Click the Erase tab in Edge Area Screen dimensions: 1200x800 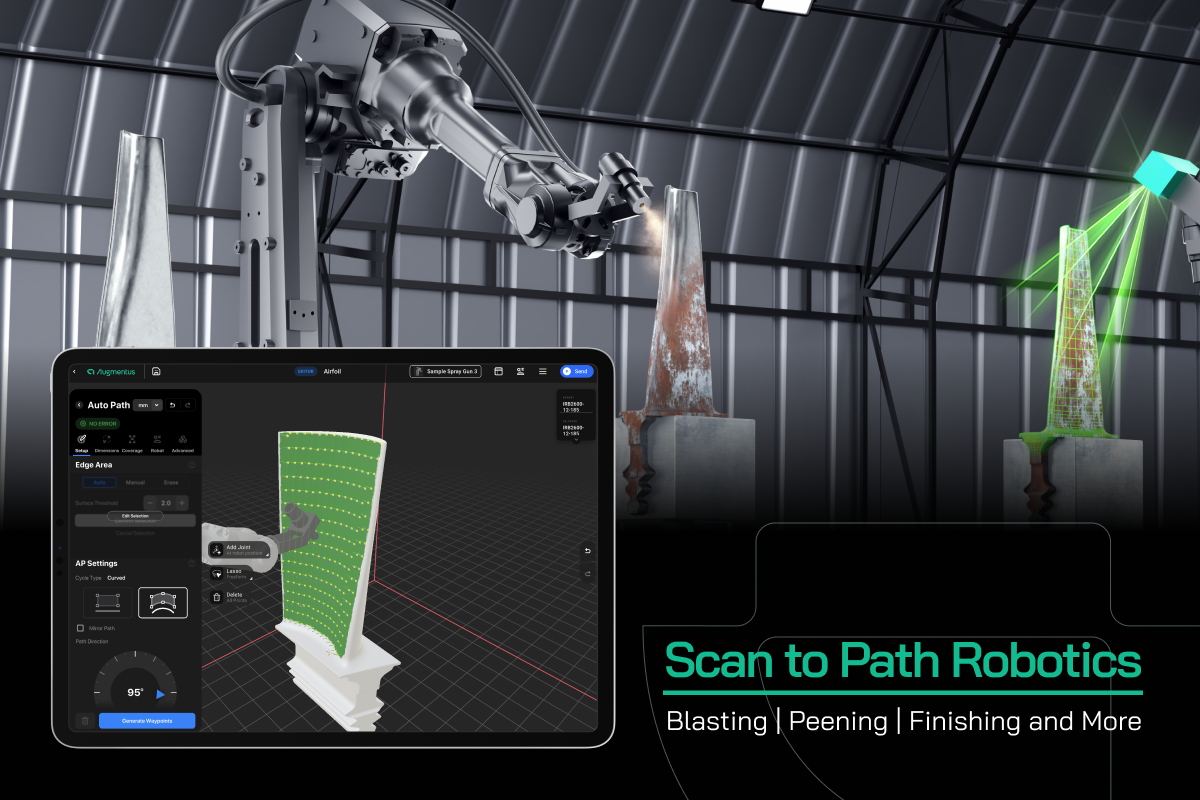coord(170,483)
